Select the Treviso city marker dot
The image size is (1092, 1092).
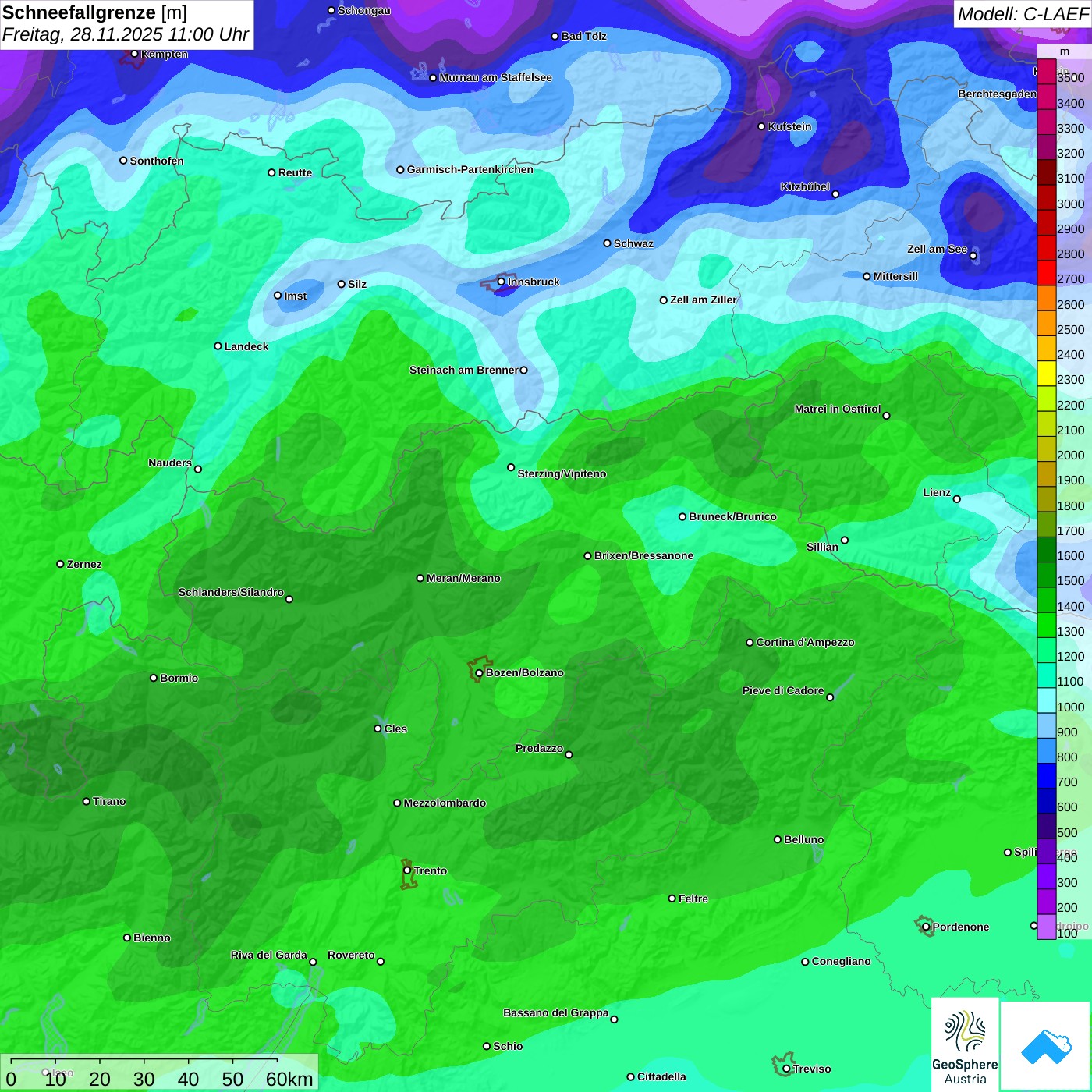point(786,1069)
